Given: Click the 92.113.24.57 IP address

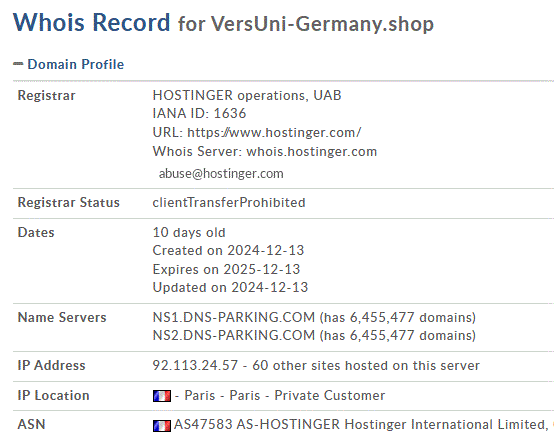Looking at the screenshot, I should point(195,365).
